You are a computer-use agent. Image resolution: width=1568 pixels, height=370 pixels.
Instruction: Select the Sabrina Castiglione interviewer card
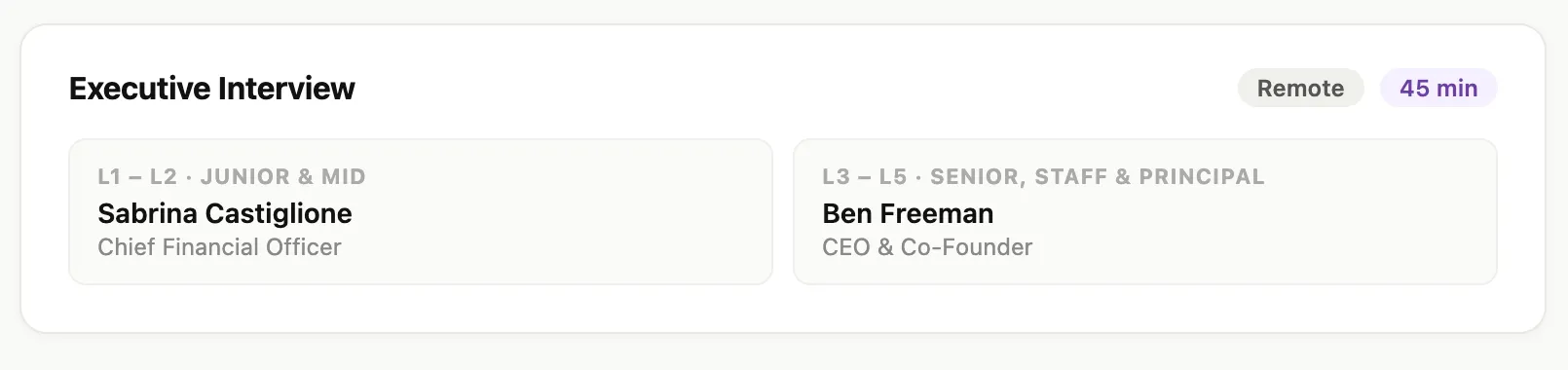[x=421, y=211]
